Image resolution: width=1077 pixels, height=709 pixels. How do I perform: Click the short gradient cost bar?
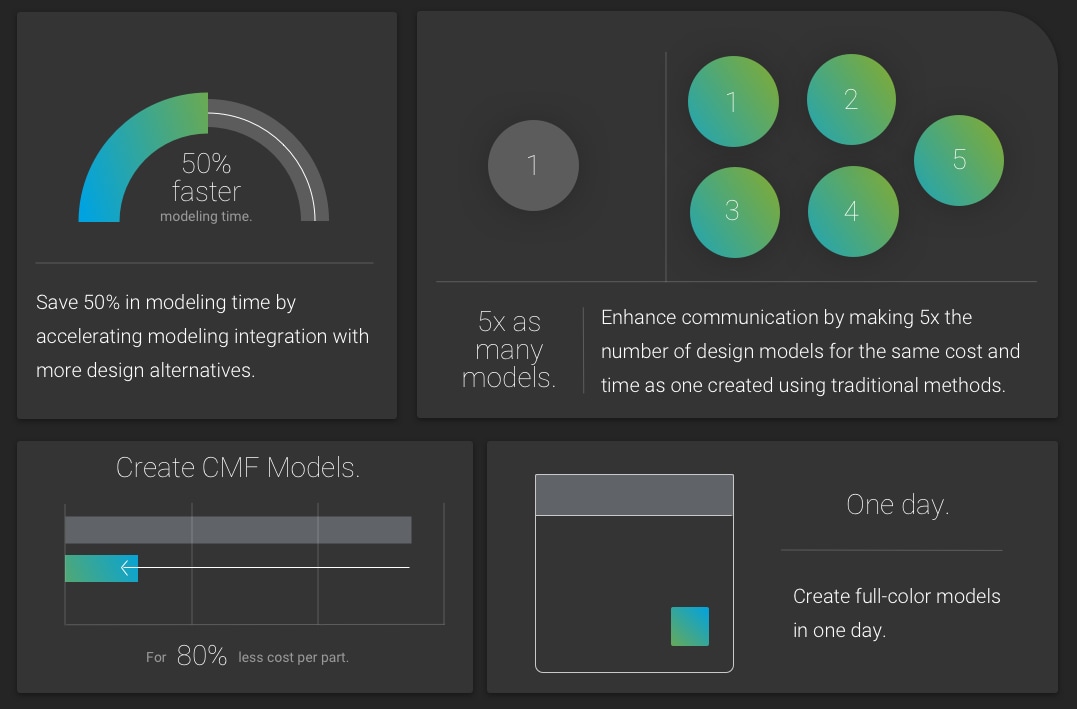(101, 568)
